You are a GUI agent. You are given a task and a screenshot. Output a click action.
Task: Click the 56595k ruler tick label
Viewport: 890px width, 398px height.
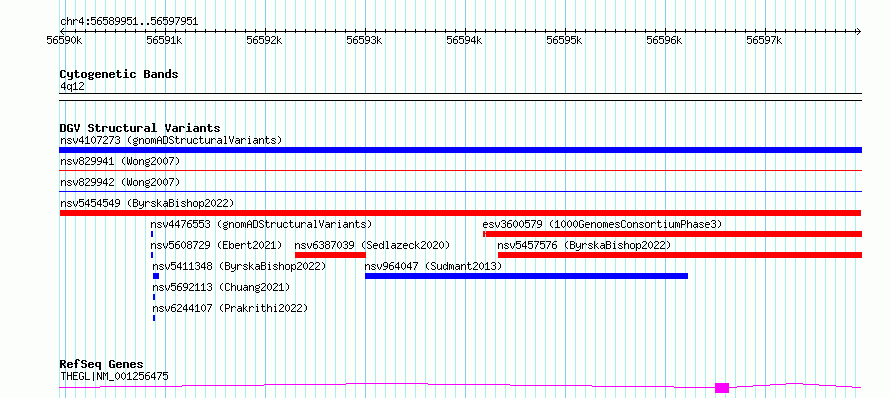(564, 41)
